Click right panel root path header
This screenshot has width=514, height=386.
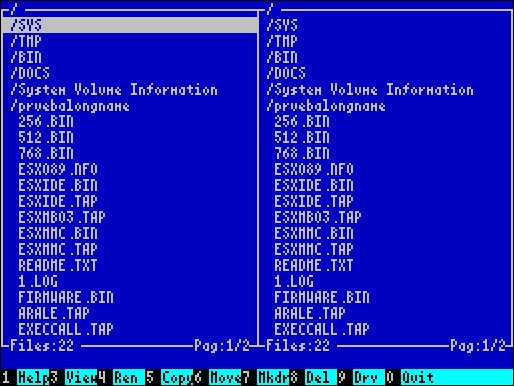tap(270, 9)
